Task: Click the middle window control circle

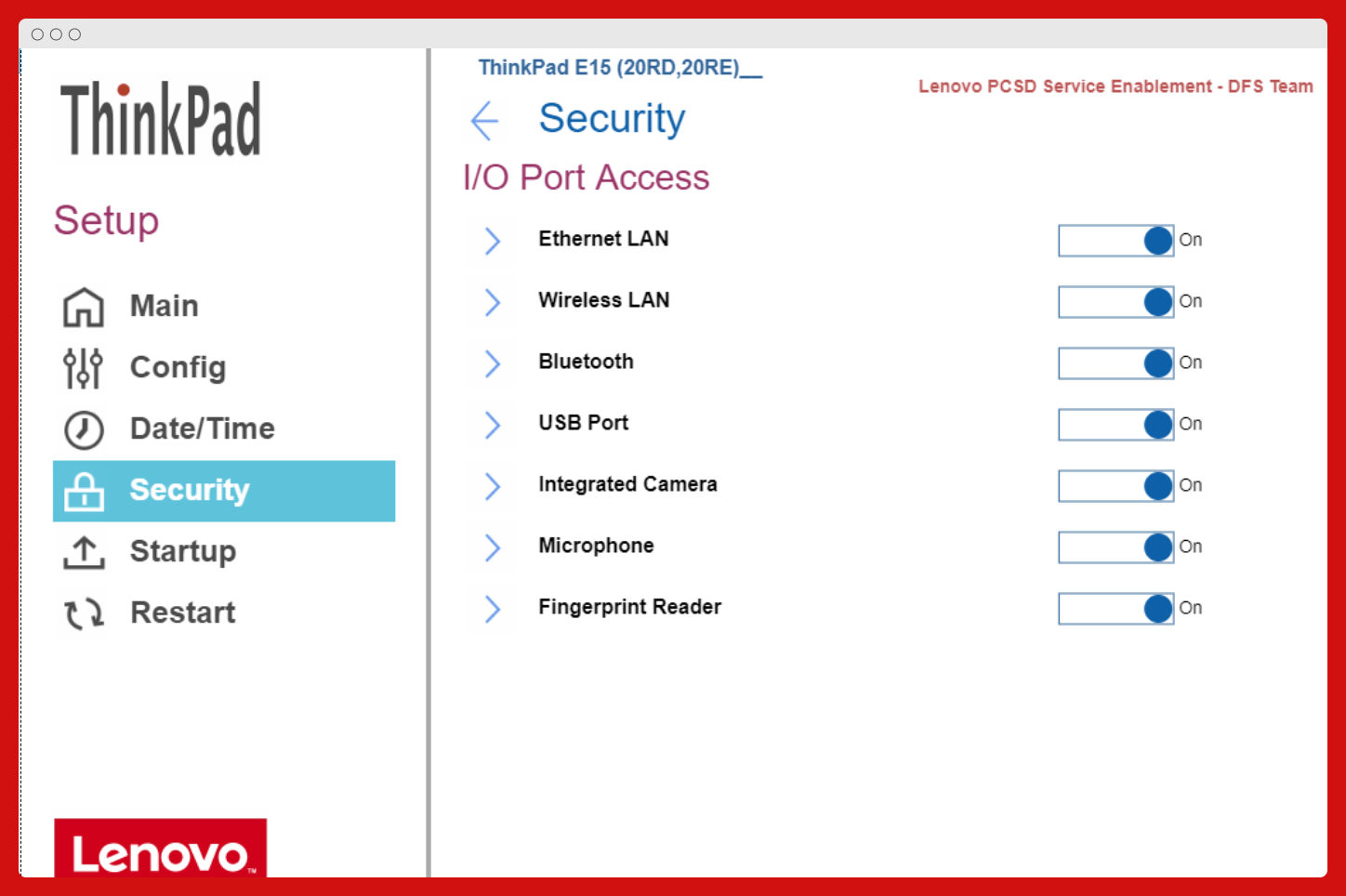Action: tap(56, 34)
